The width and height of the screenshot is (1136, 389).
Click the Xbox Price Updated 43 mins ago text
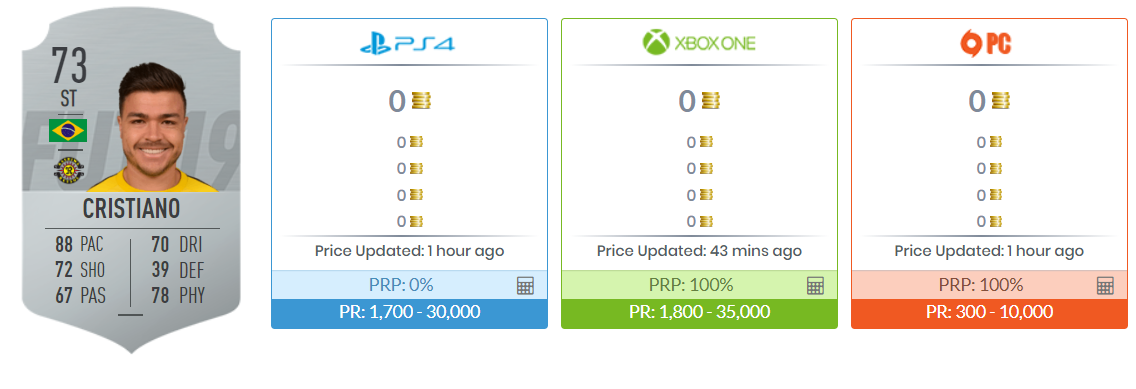[699, 251]
